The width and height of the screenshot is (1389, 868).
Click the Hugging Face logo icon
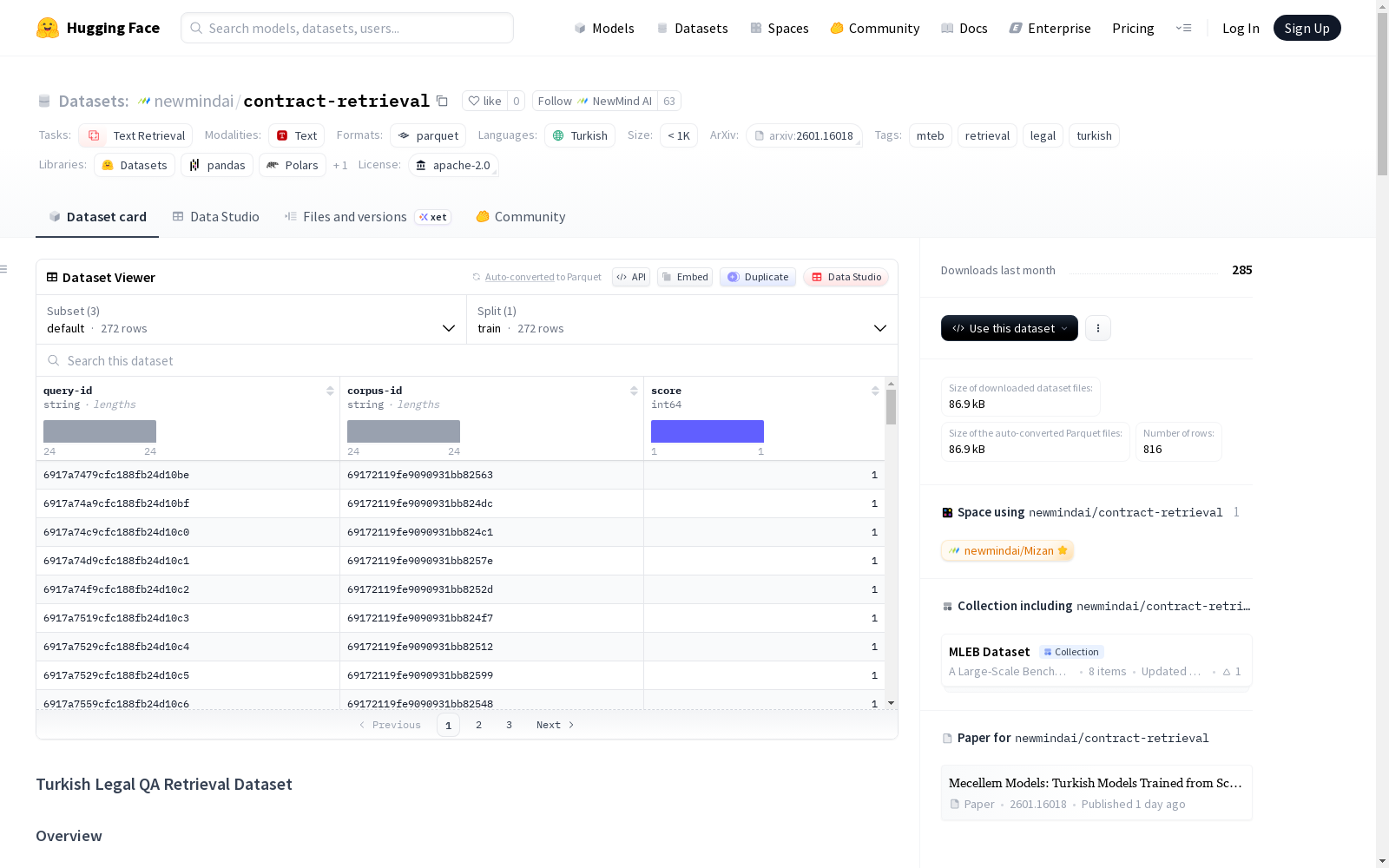pos(48,28)
